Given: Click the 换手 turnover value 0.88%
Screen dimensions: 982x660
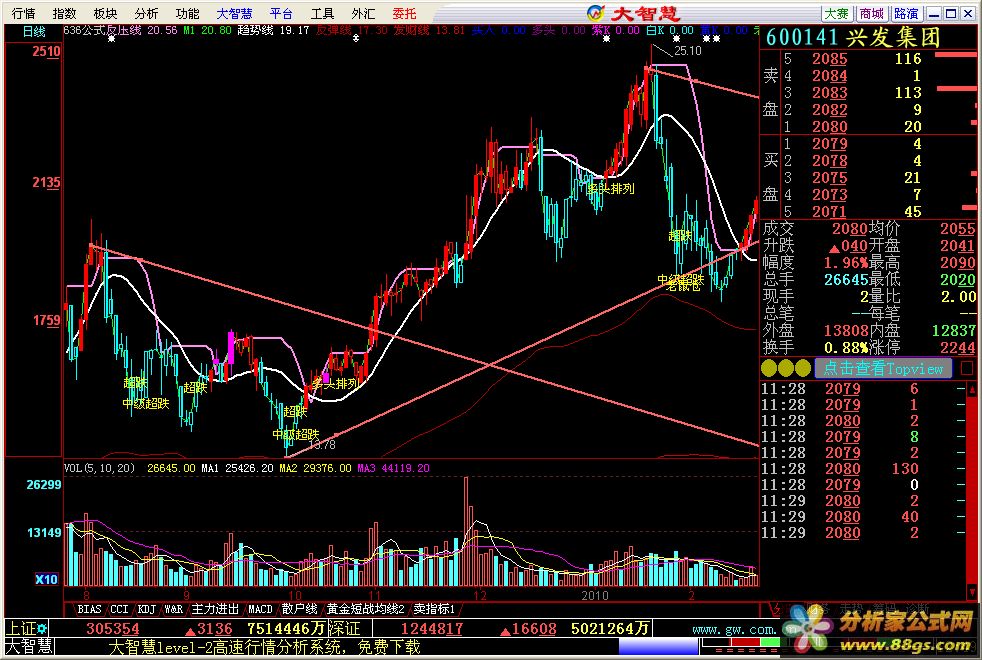Looking at the screenshot, I should tap(845, 347).
